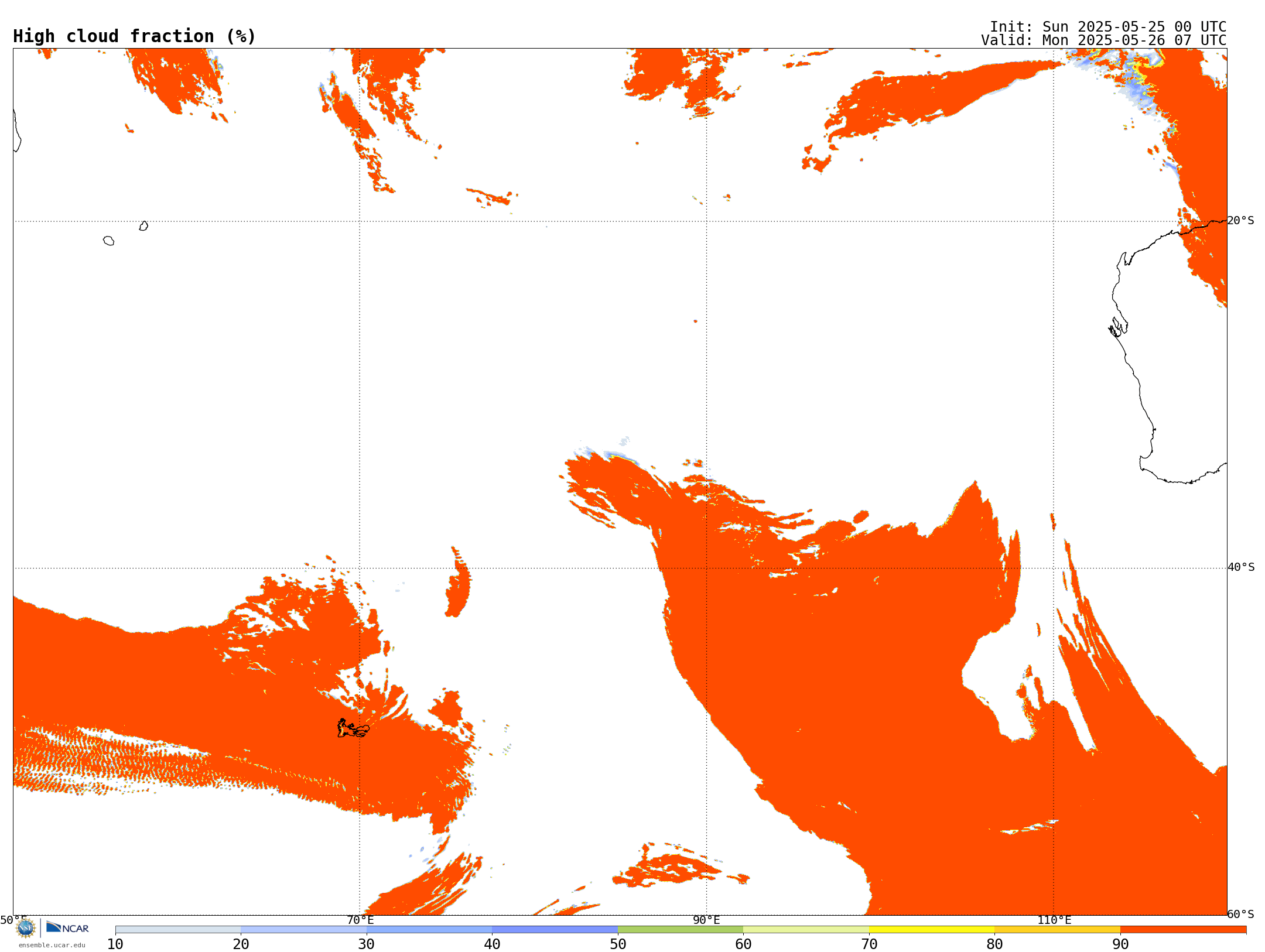This screenshot has width=1265, height=952.
Task: Click the colorbar tick label 40
Action: (492, 944)
